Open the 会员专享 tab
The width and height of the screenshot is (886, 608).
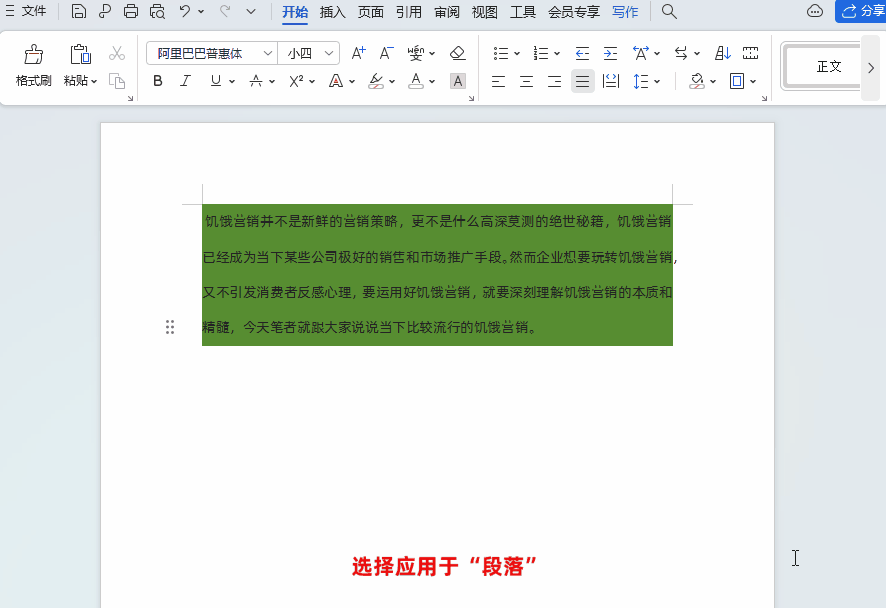pos(574,12)
